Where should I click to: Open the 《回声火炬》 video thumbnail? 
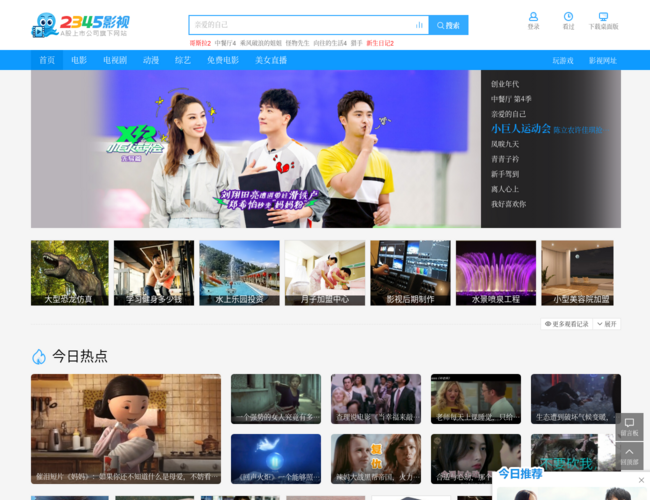pyautogui.click(x=276, y=459)
